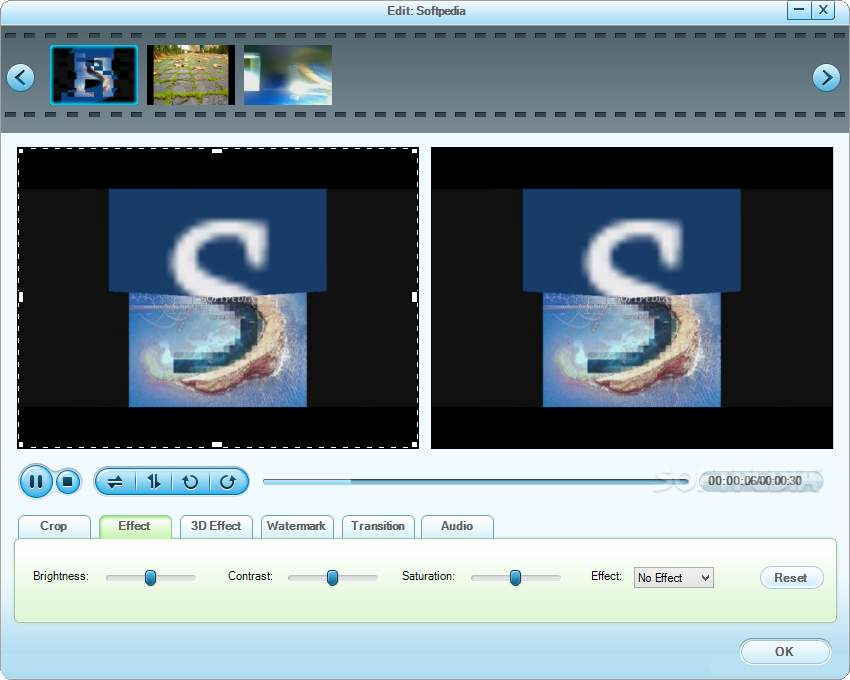Click the Brightness label

(x=61, y=576)
